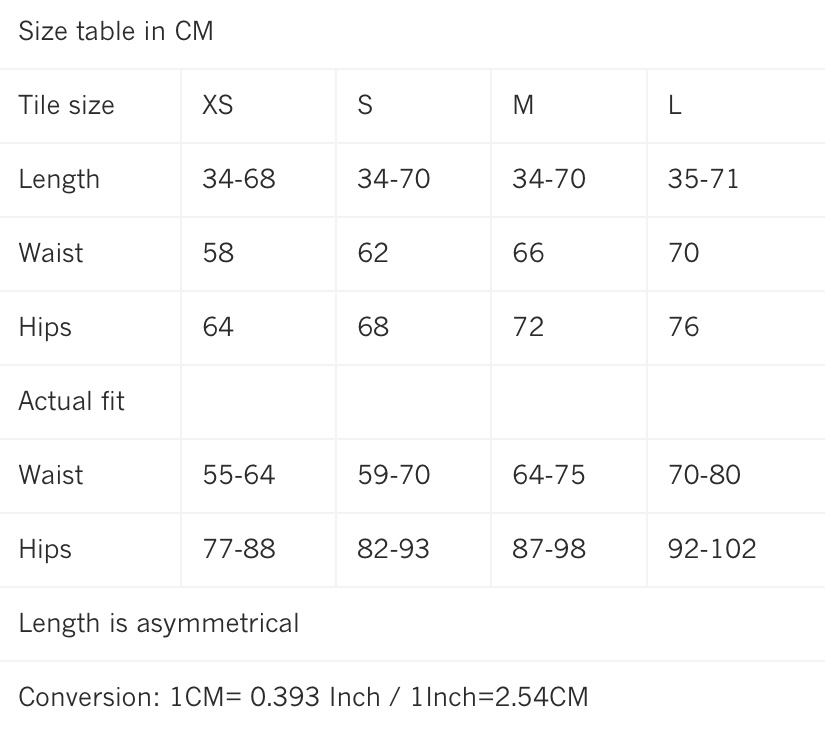The height and width of the screenshot is (733, 825).
Task: Click the Length row label
Action: pyautogui.click(x=59, y=179)
